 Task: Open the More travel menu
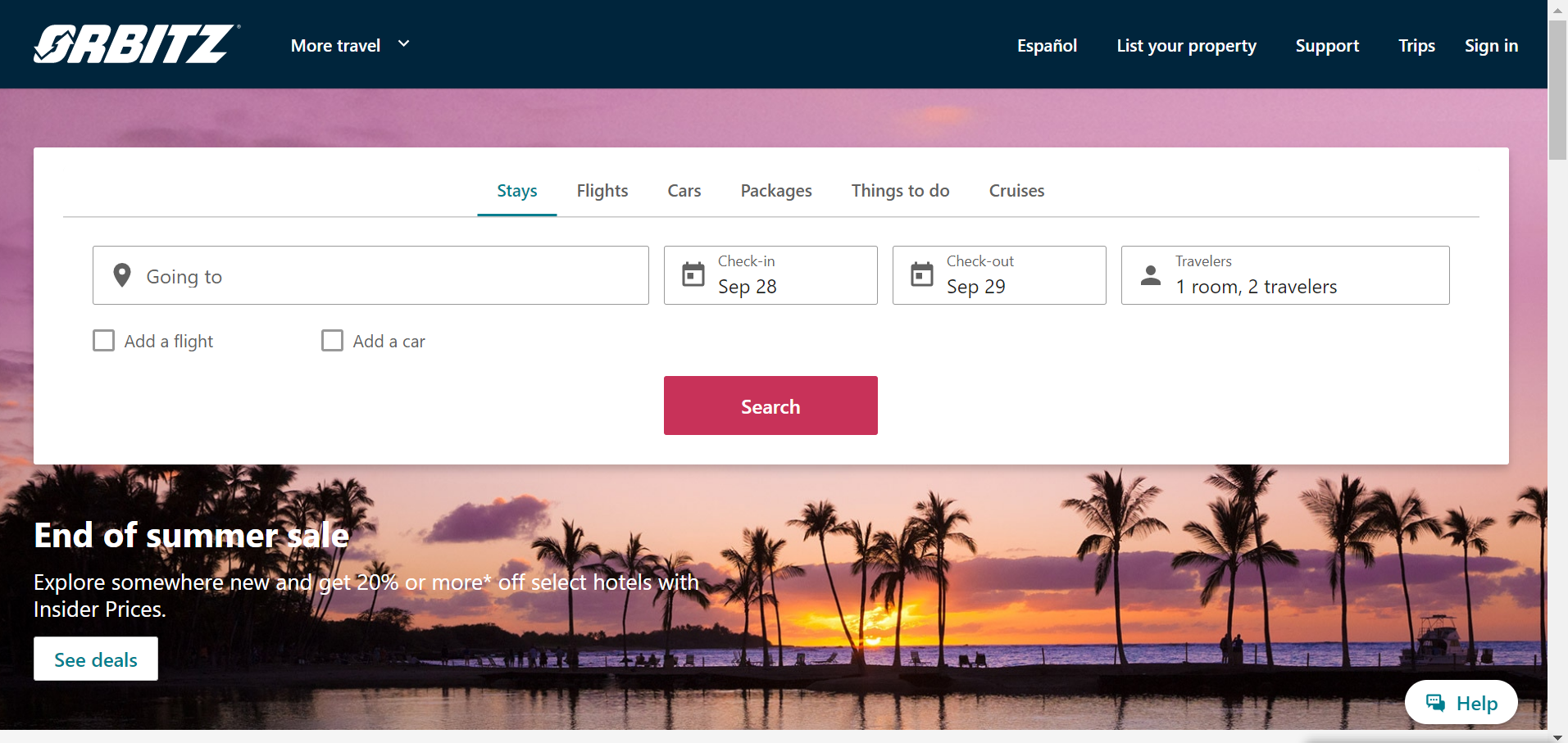coord(350,45)
